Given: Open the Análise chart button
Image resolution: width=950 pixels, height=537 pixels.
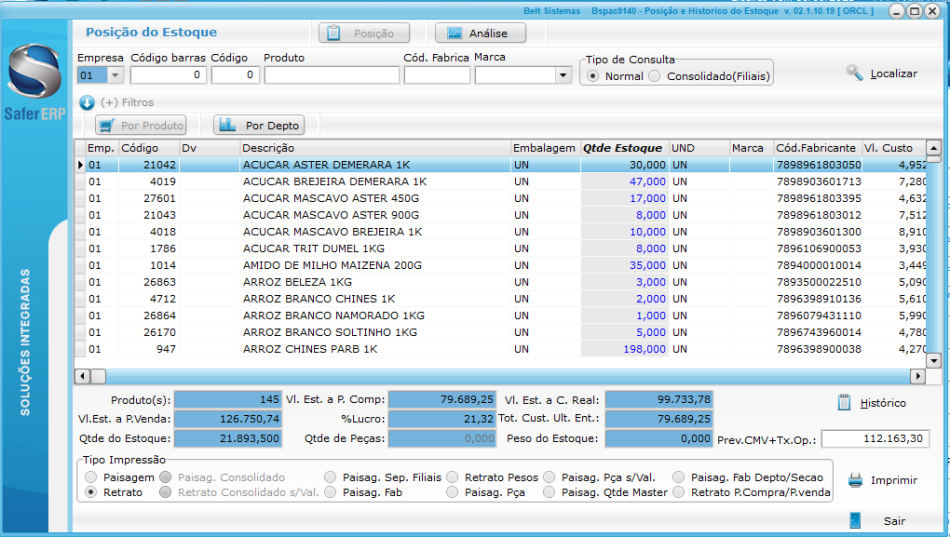Looking at the screenshot, I should pos(479,33).
